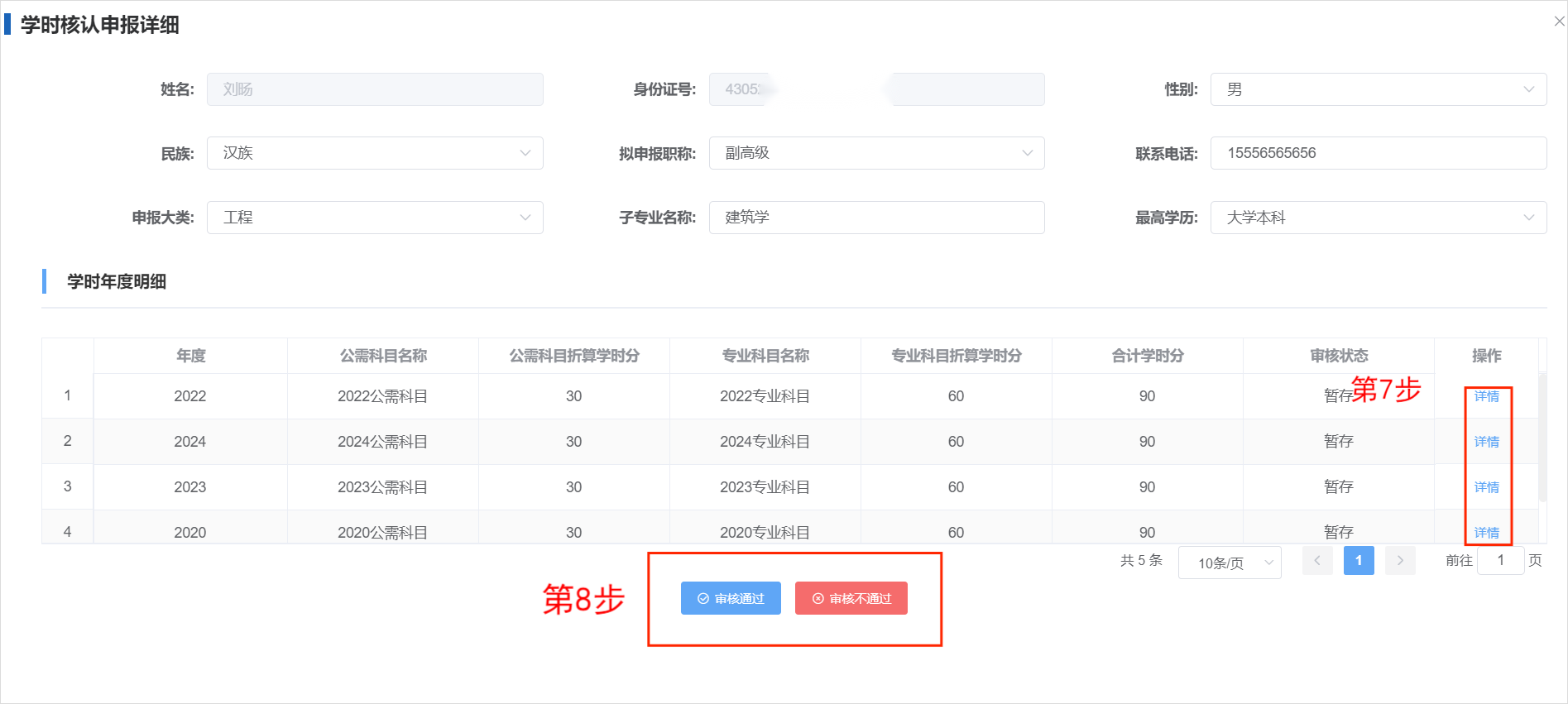Viewport: 1568px width, 704px height.
Task: Open 详情 link for year 2024 row
Action: pyautogui.click(x=1486, y=442)
